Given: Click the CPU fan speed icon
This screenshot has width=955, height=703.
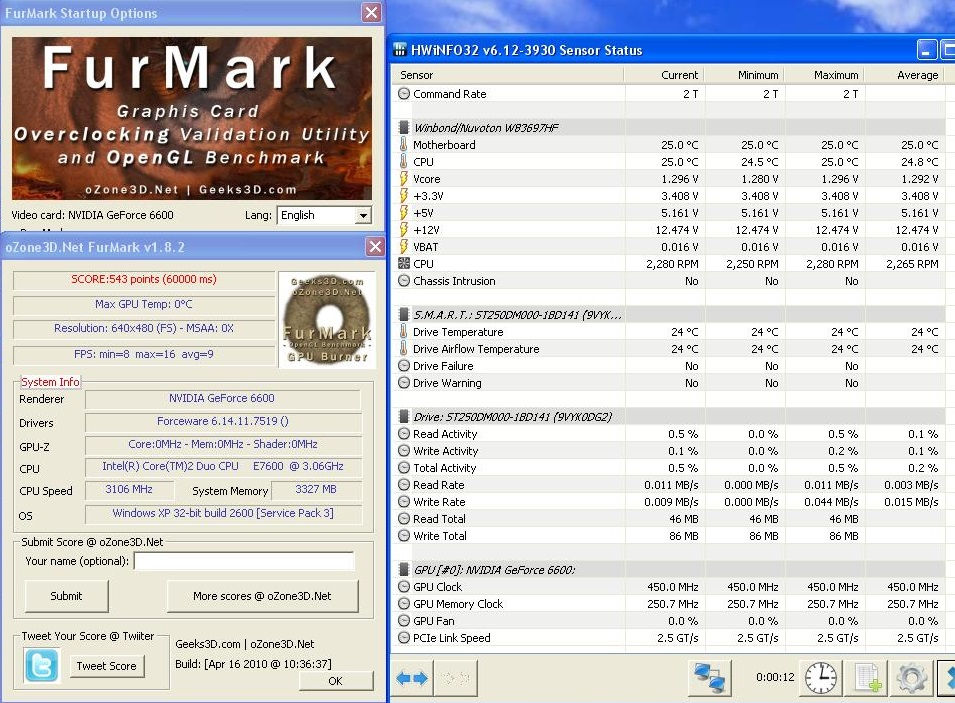Looking at the screenshot, I should click(x=406, y=263).
